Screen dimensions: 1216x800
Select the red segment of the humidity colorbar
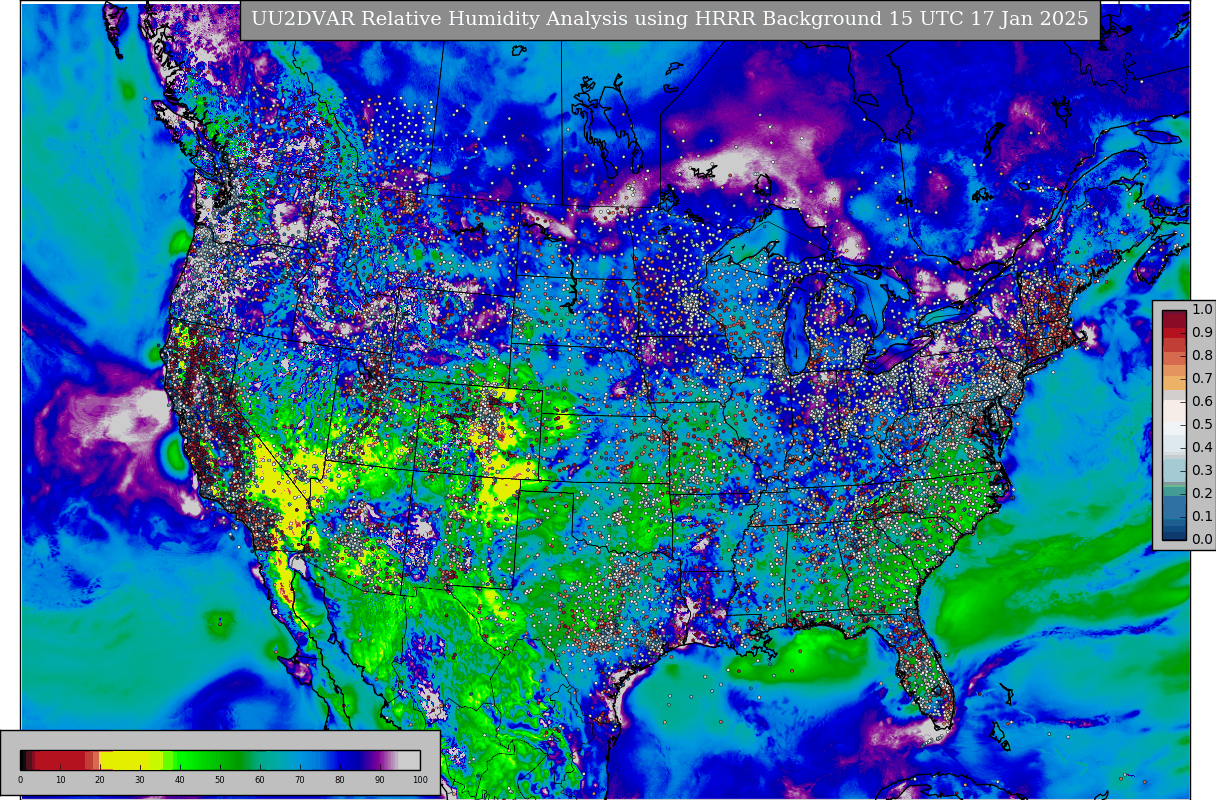coord(60,760)
